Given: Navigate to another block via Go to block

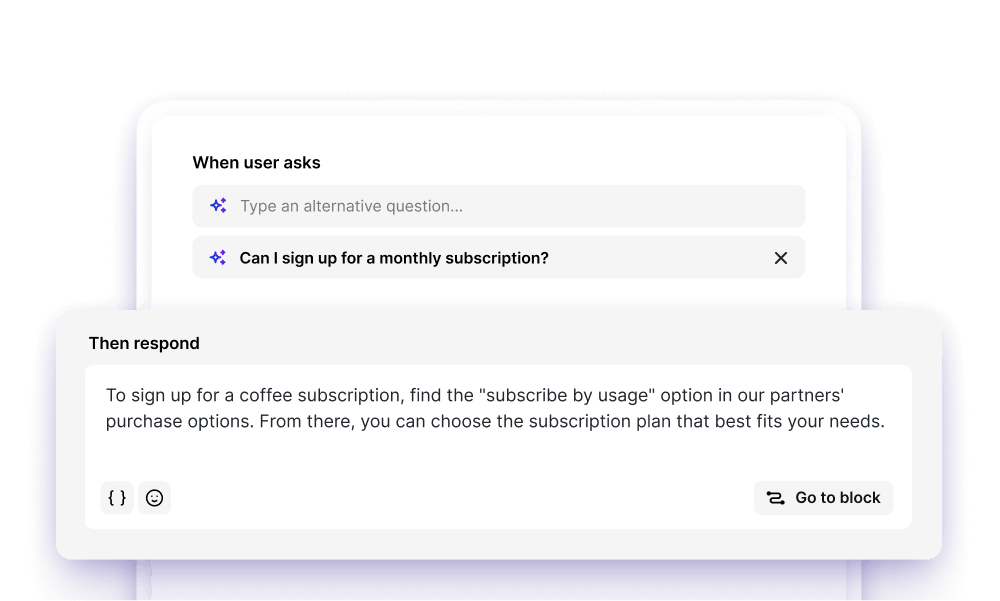Looking at the screenshot, I should tap(823, 497).
